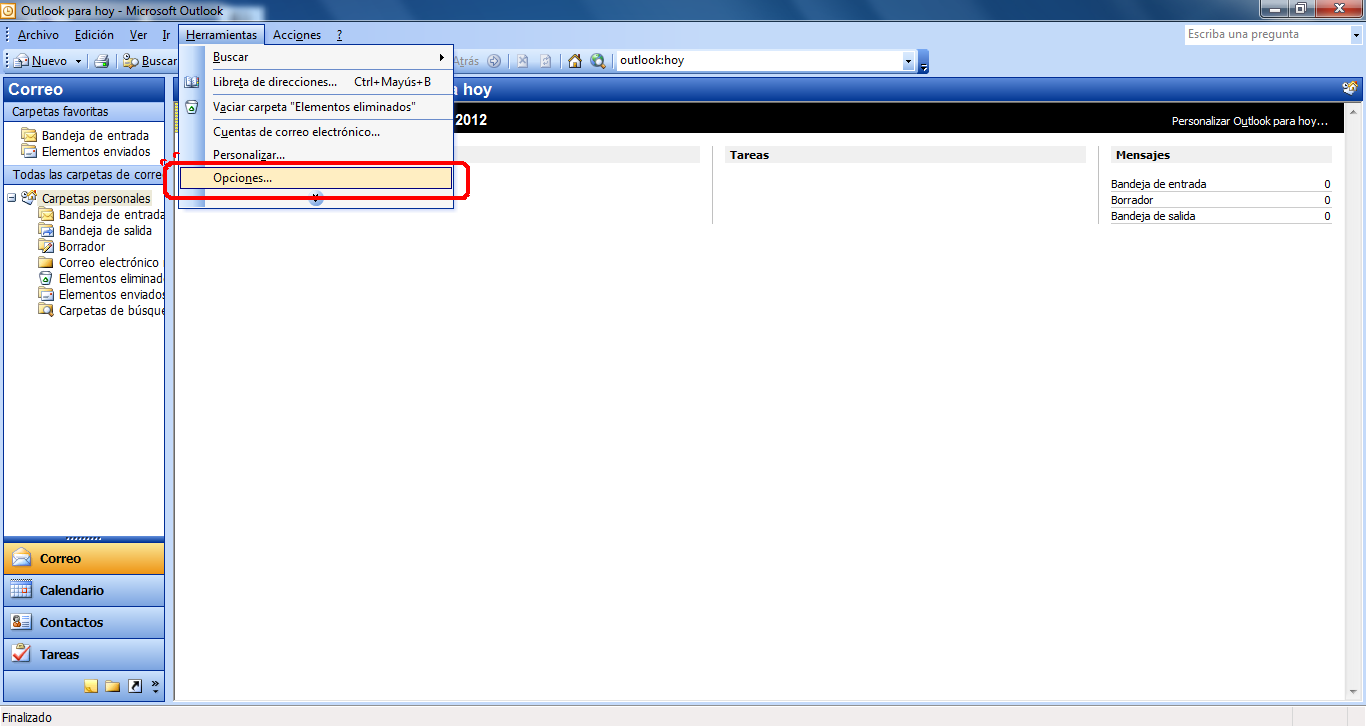Click the Tareas column header
The height and width of the screenshot is (726, 1366).
pos(905,155)
